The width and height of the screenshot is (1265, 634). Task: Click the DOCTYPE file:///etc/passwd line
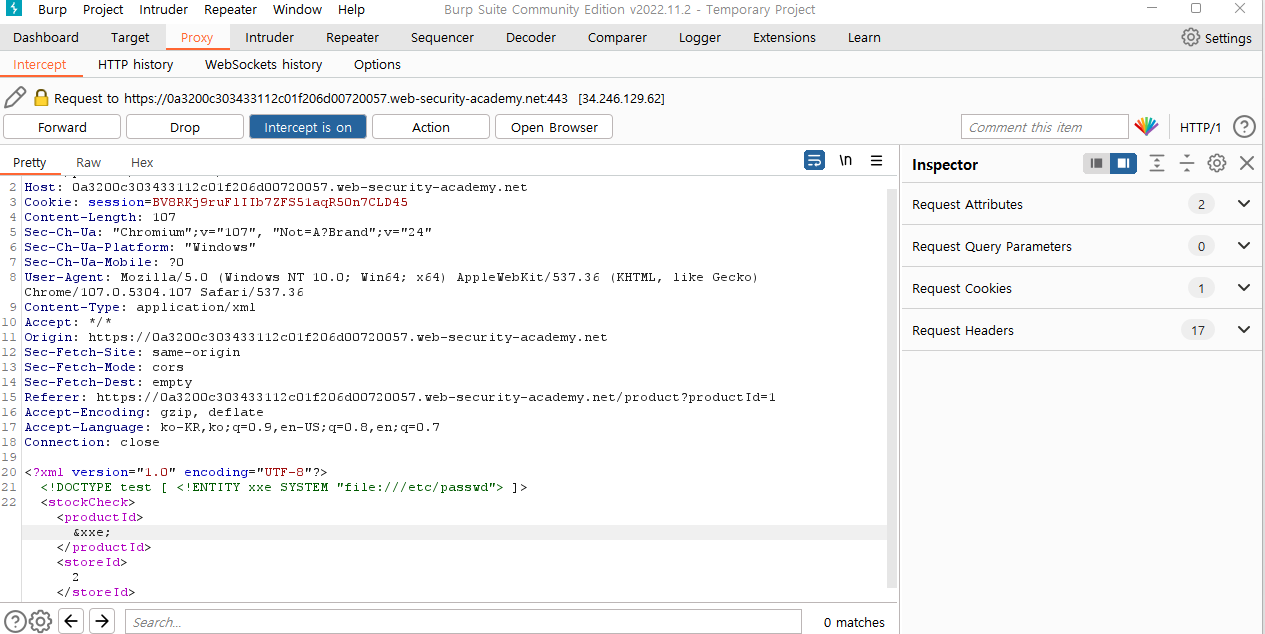click(284, 487)
